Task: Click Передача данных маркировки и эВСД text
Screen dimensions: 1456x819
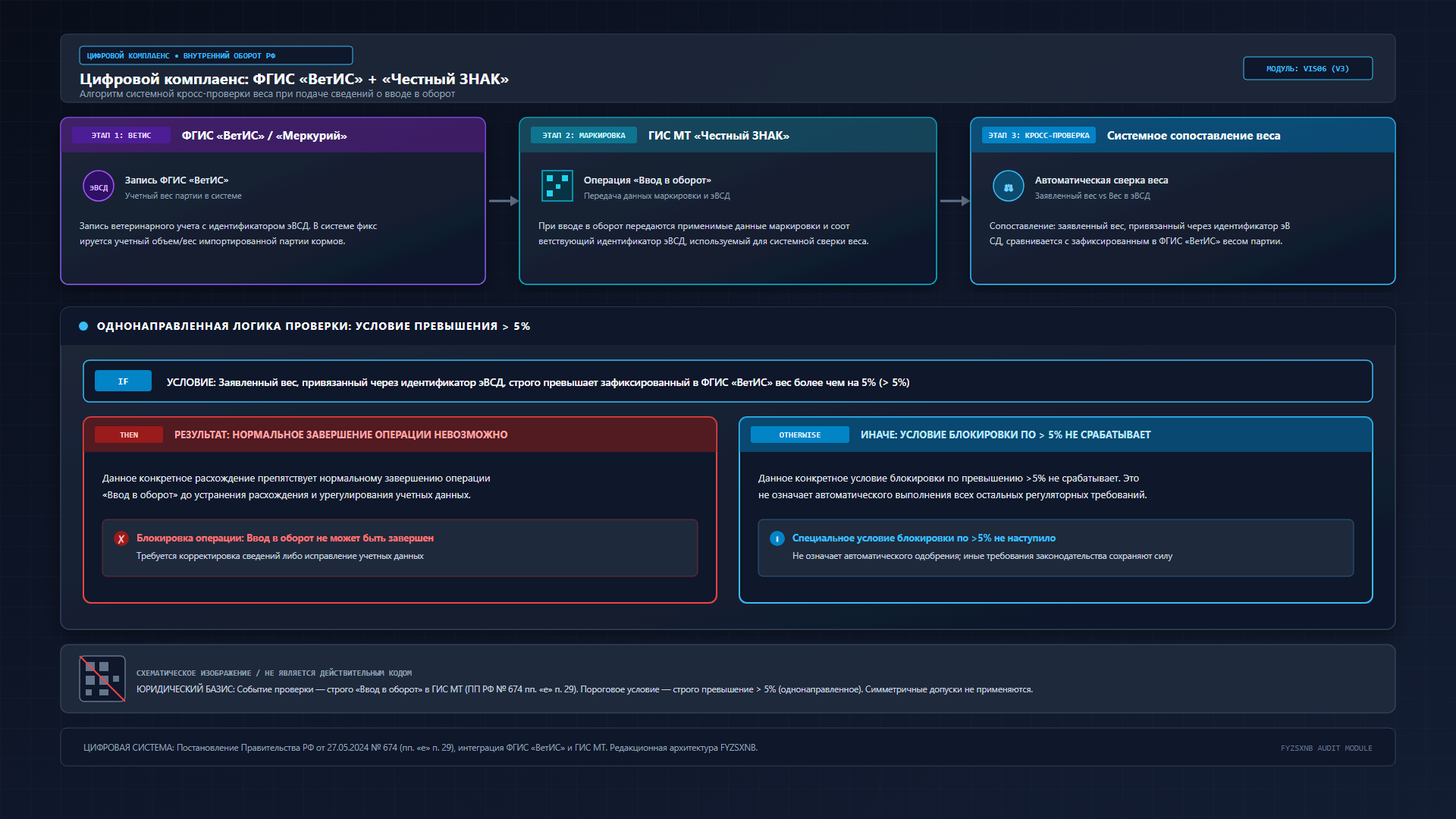Action: (657, 196)
